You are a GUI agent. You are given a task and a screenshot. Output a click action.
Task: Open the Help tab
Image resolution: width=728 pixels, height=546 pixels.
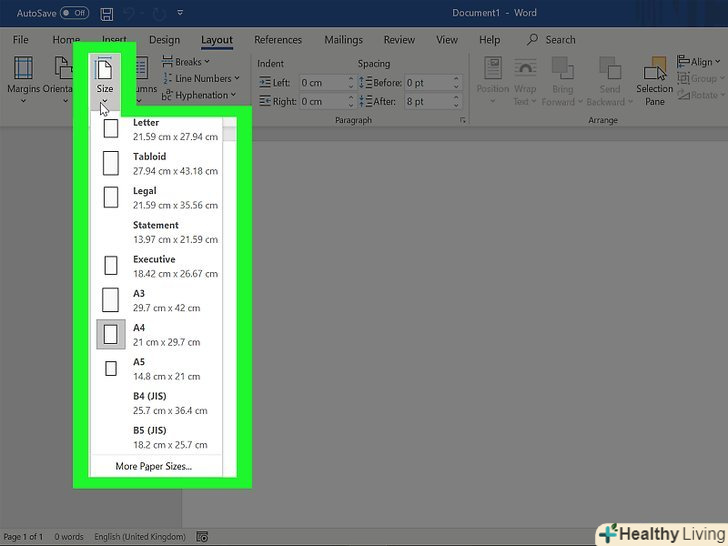click(490, 40)
